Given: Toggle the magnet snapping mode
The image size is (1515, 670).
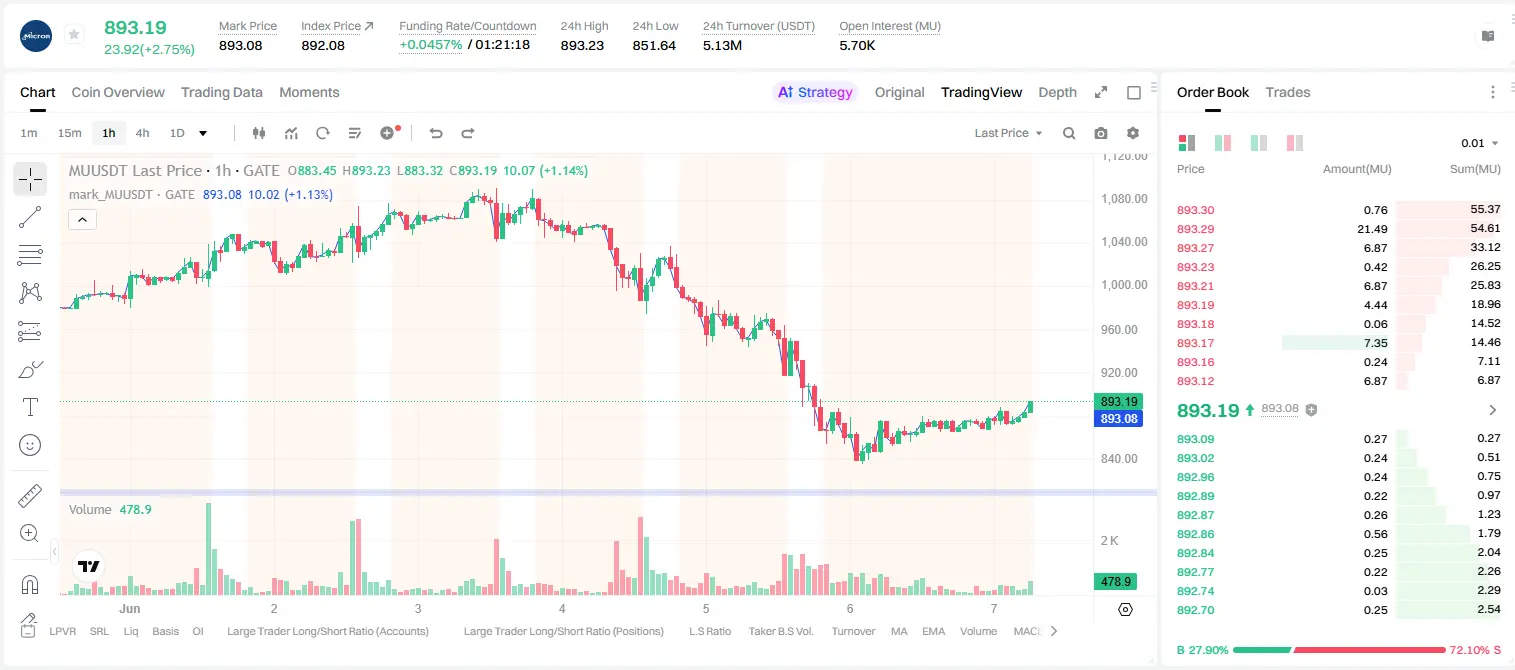Looking at the screenshot, I should point(30,584).
